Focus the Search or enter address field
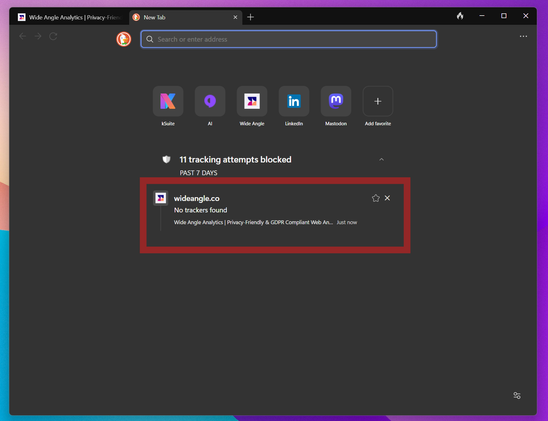 (x=288, y=39)
